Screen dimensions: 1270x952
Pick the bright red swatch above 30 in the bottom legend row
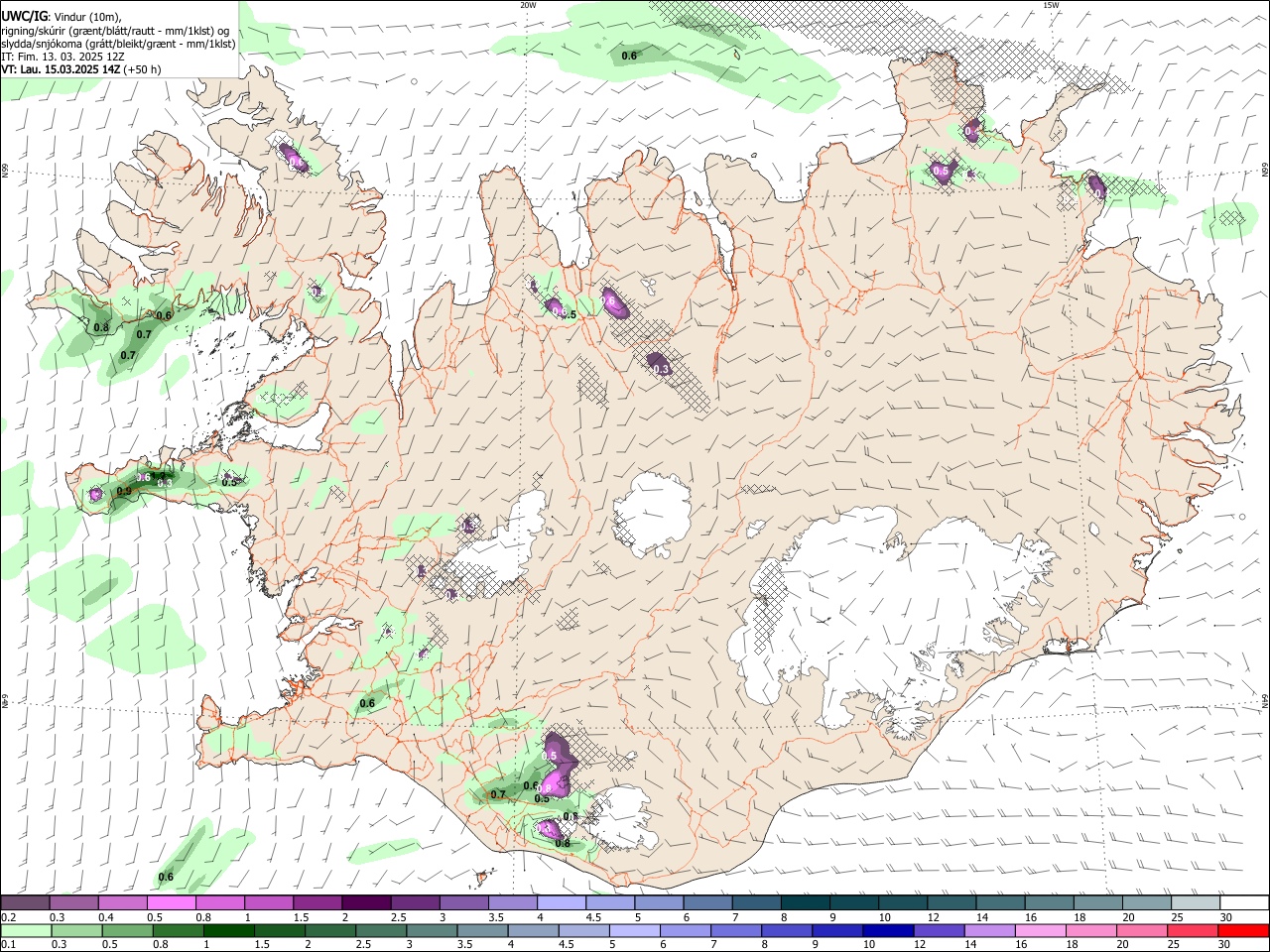click(x=1242, y=930)
